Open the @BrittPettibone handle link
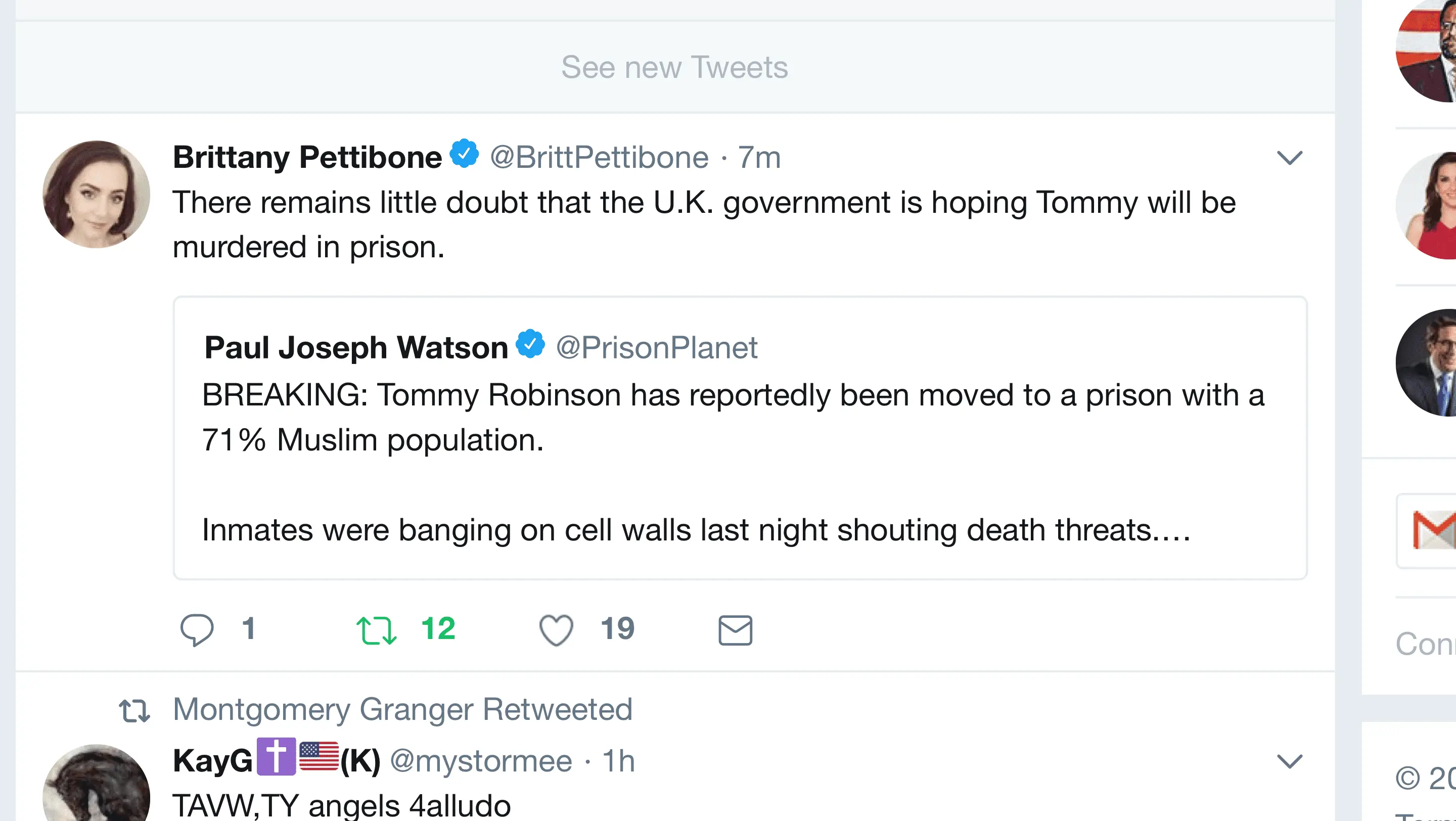 599,157
